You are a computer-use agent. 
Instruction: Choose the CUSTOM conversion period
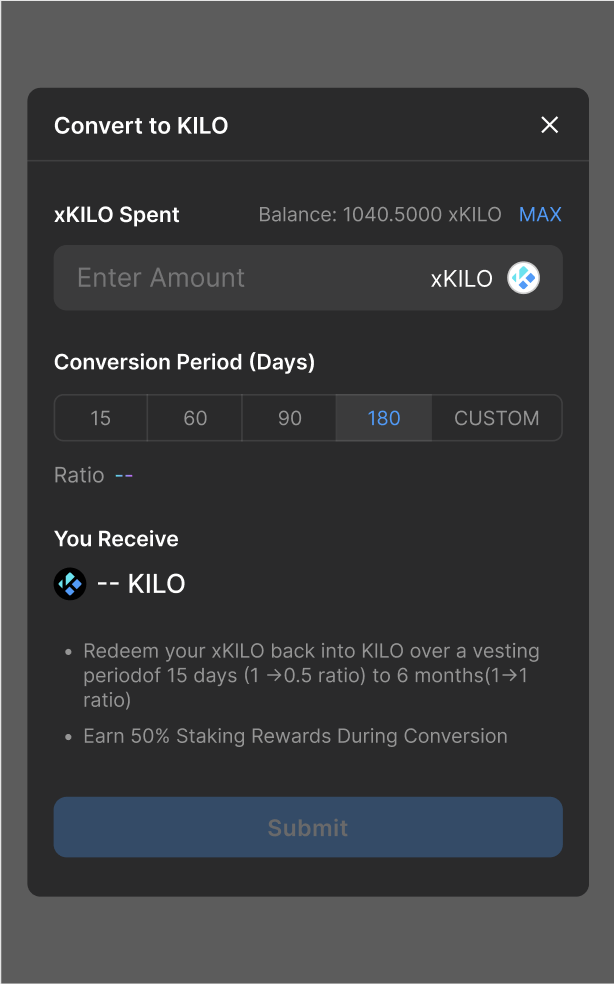496,418
